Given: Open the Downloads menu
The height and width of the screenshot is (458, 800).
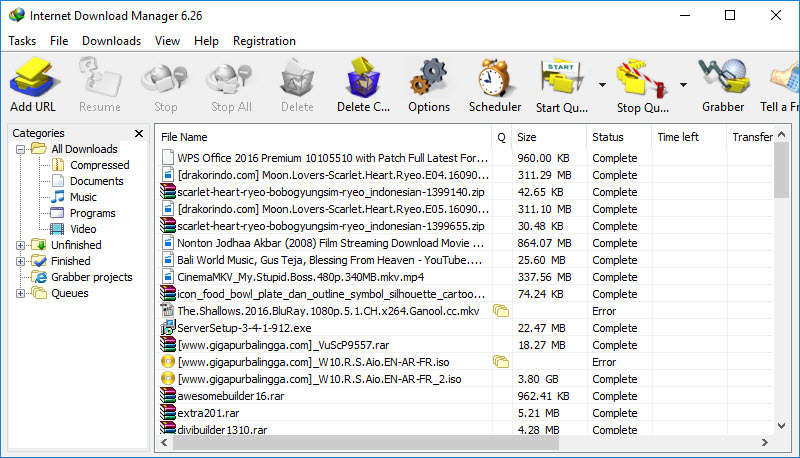Looking at the screenshot, I should pyautogui.click(x=111, y=41).
